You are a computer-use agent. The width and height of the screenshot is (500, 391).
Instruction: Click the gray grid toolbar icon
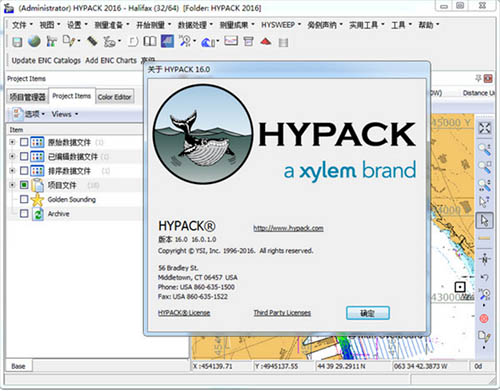(283, 43)
